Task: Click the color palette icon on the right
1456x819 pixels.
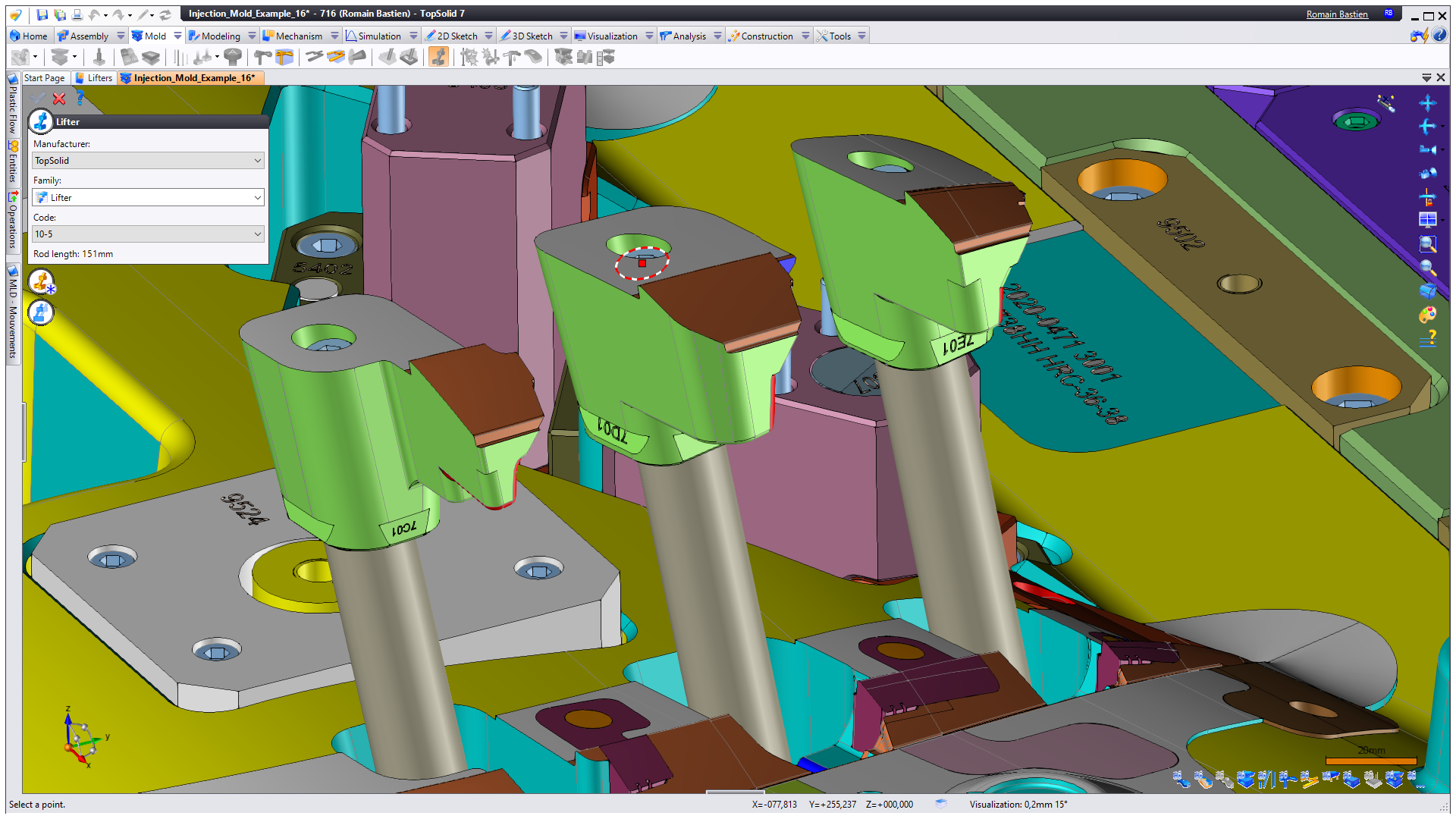Action: (x=1427, y=314)
